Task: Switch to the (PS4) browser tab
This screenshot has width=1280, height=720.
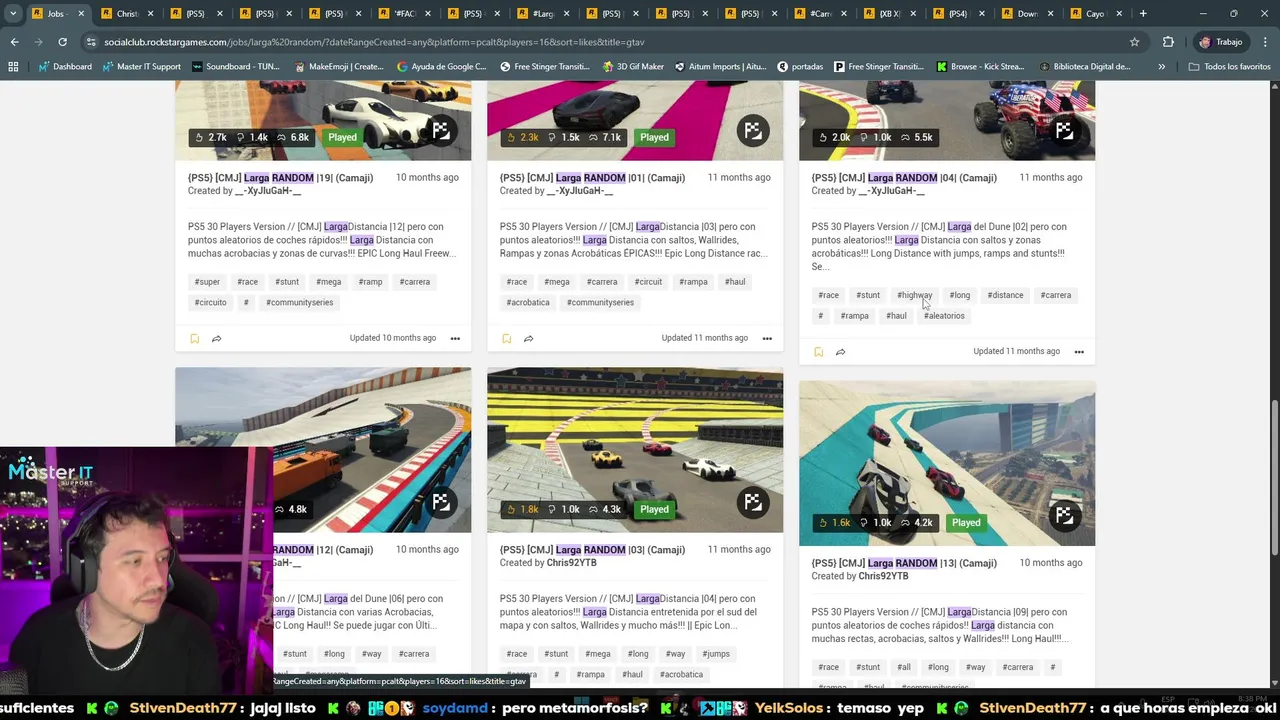Action: pyautogui.click(x=957, y=14)
